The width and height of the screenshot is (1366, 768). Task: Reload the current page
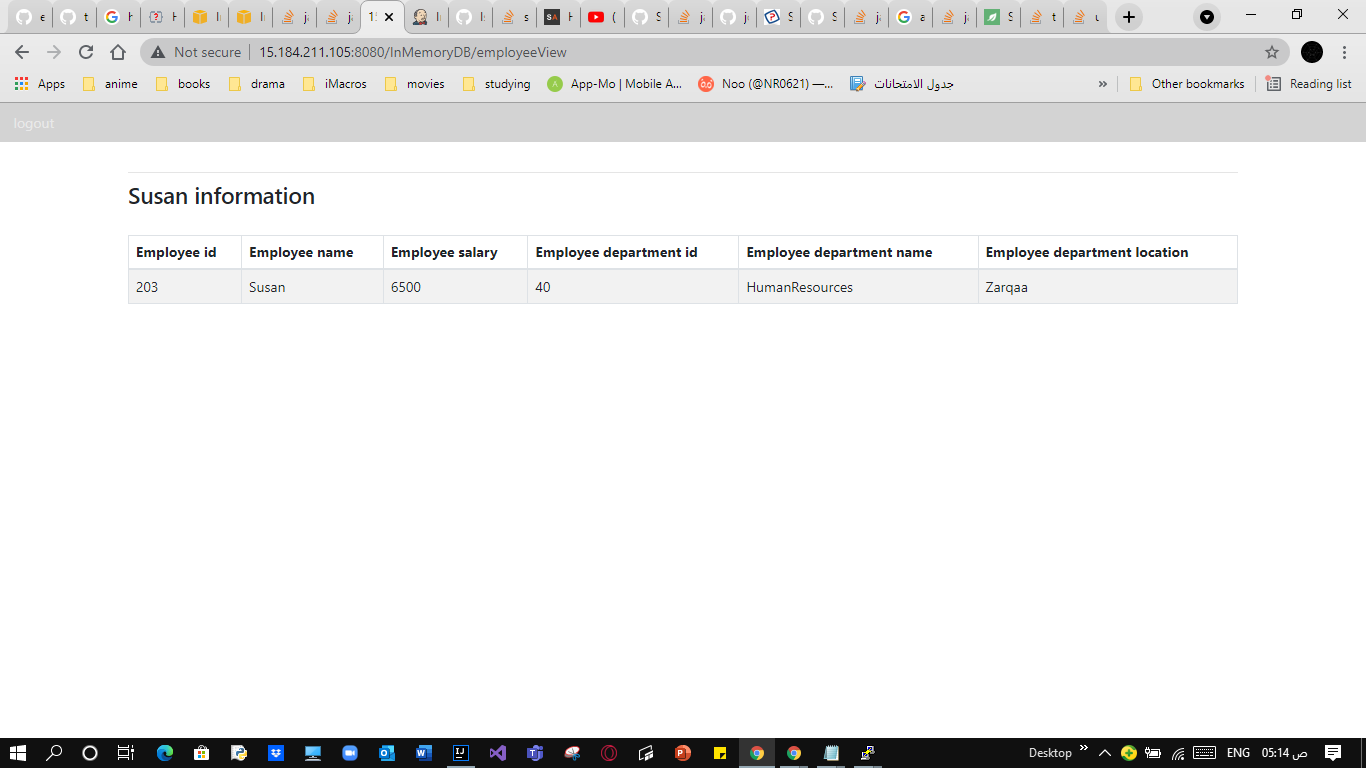85,52
